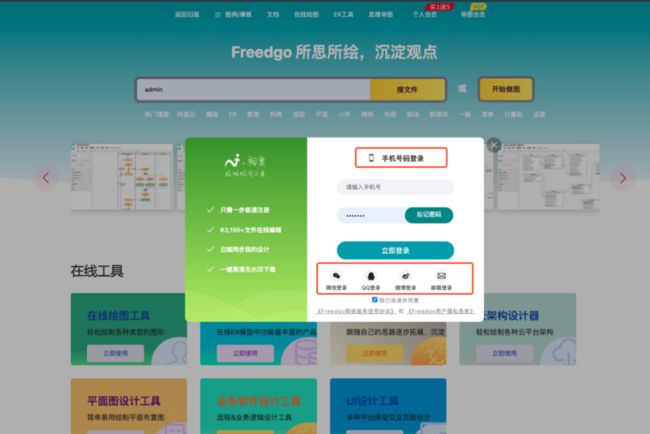Viewport: 650px width, 434px height.
Task: Click the QQ penguin login icon
Action: (x=371, y=276)
